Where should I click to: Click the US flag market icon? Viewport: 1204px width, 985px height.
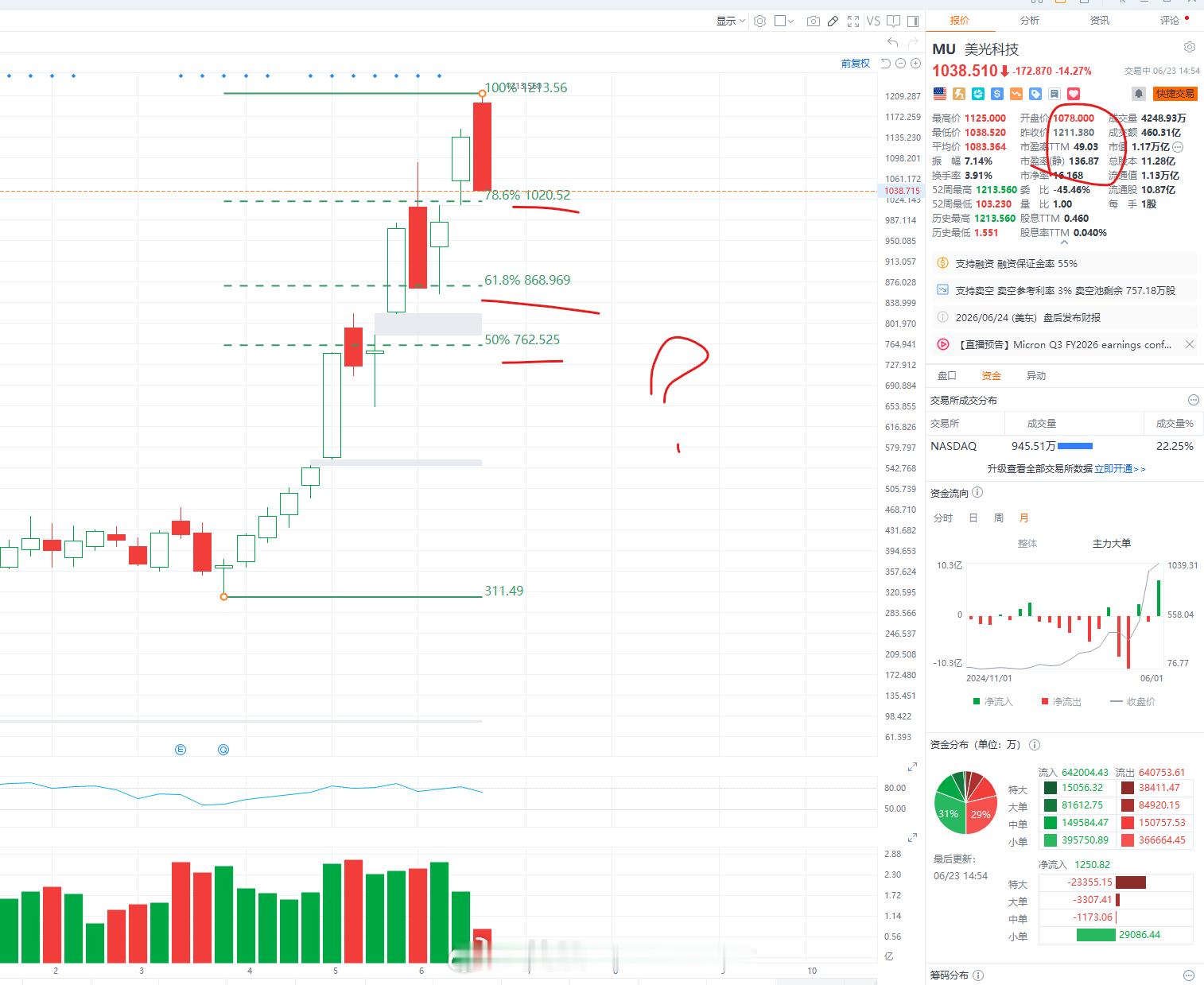tap(940, 94)
